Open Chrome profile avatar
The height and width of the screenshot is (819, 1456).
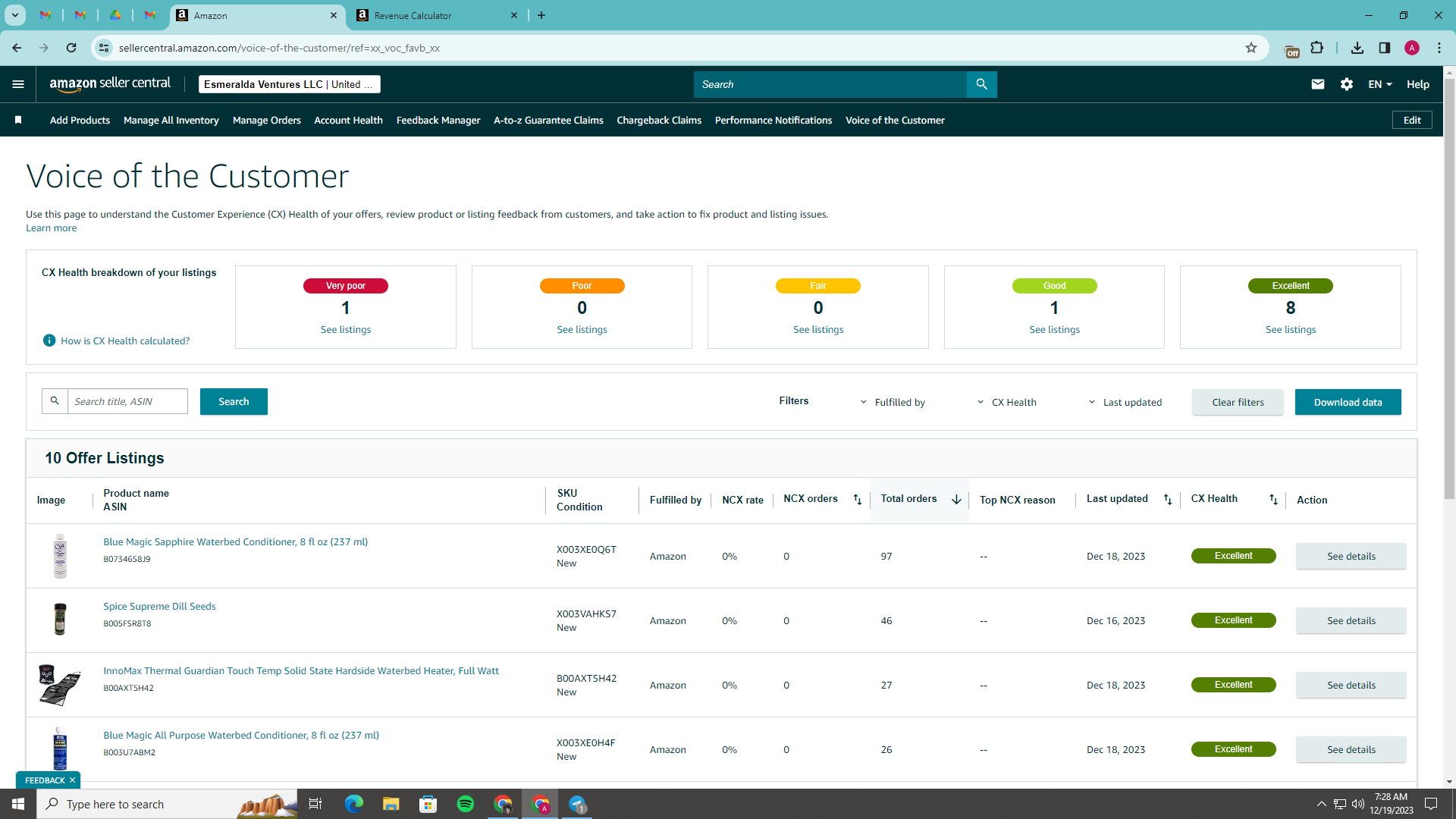click(1412, 48)
